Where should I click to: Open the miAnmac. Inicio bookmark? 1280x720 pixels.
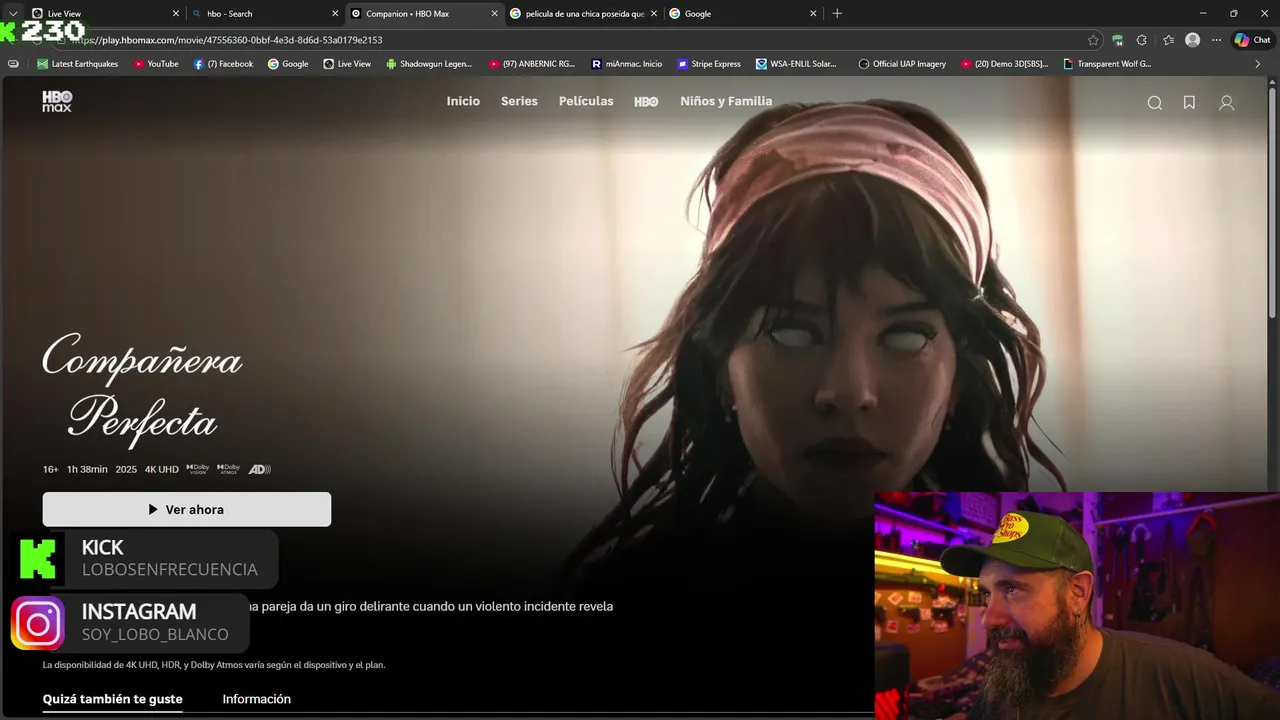click(x=626, y=64)
